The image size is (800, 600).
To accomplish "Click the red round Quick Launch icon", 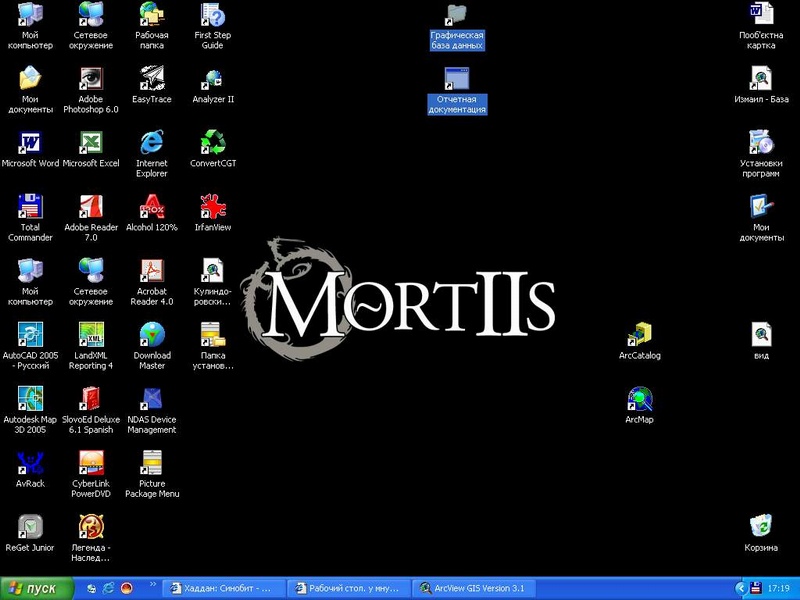I will (126, 588).
